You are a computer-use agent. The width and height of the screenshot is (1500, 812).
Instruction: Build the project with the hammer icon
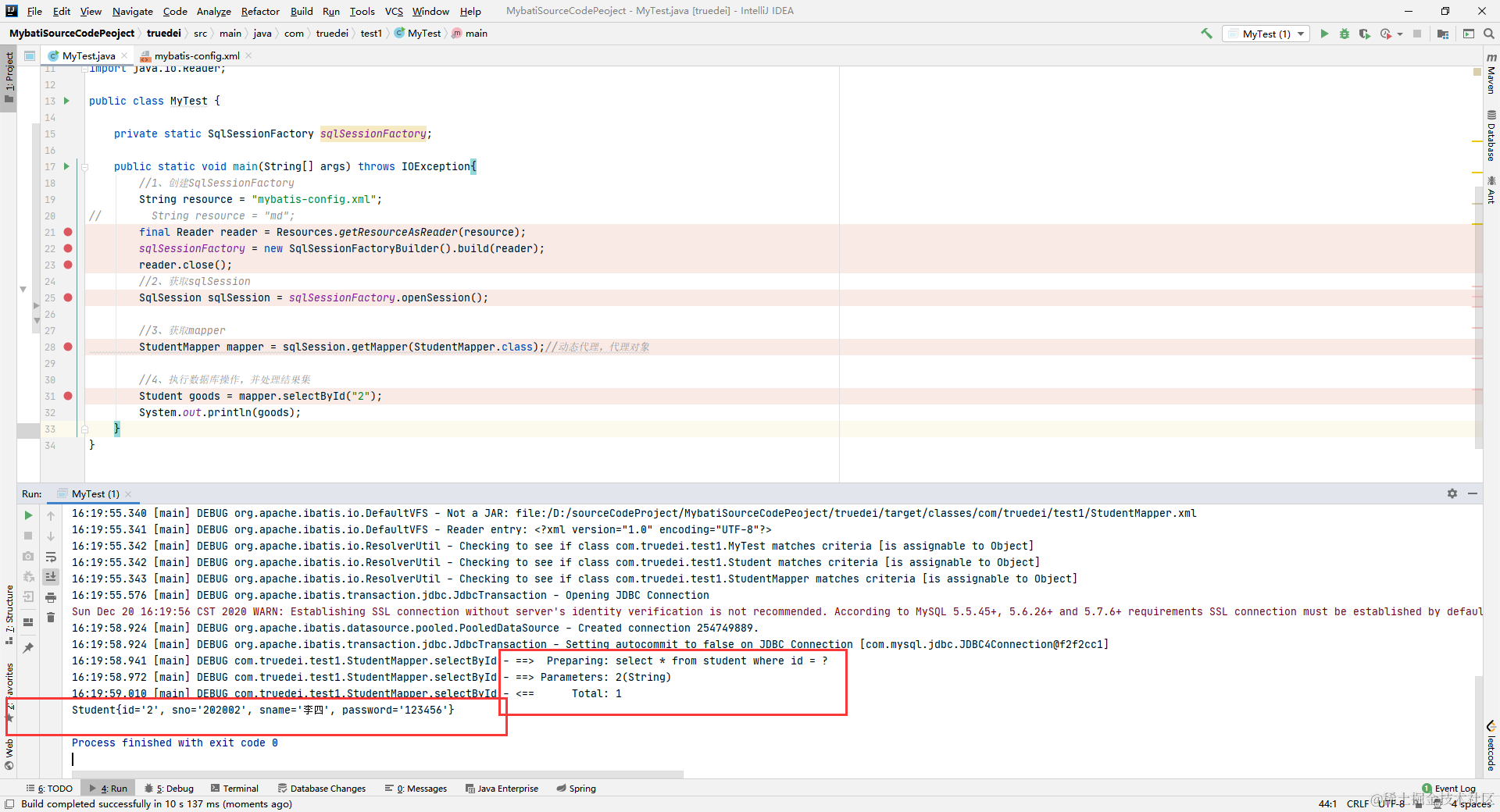1206,34
